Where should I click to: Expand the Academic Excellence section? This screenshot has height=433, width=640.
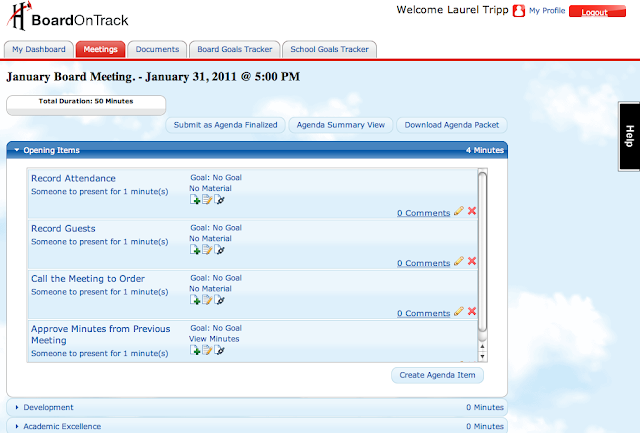click(x=17, y=426)
